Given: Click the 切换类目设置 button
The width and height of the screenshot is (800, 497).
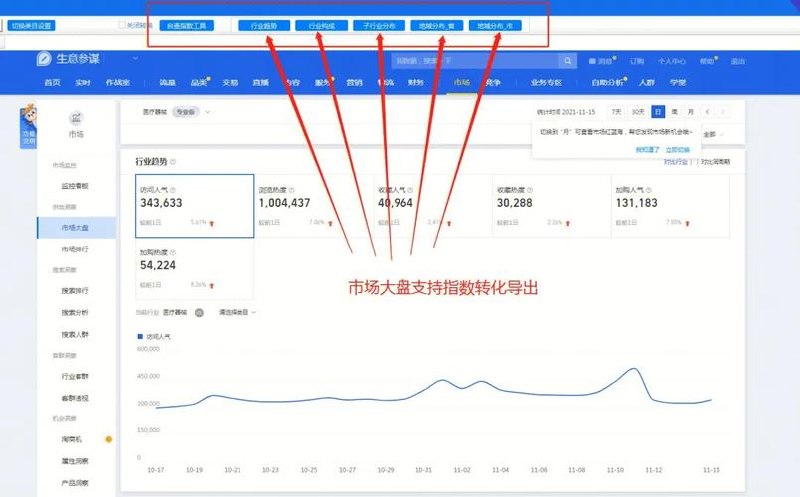Looking at the screenshot, I should [32, 26].
